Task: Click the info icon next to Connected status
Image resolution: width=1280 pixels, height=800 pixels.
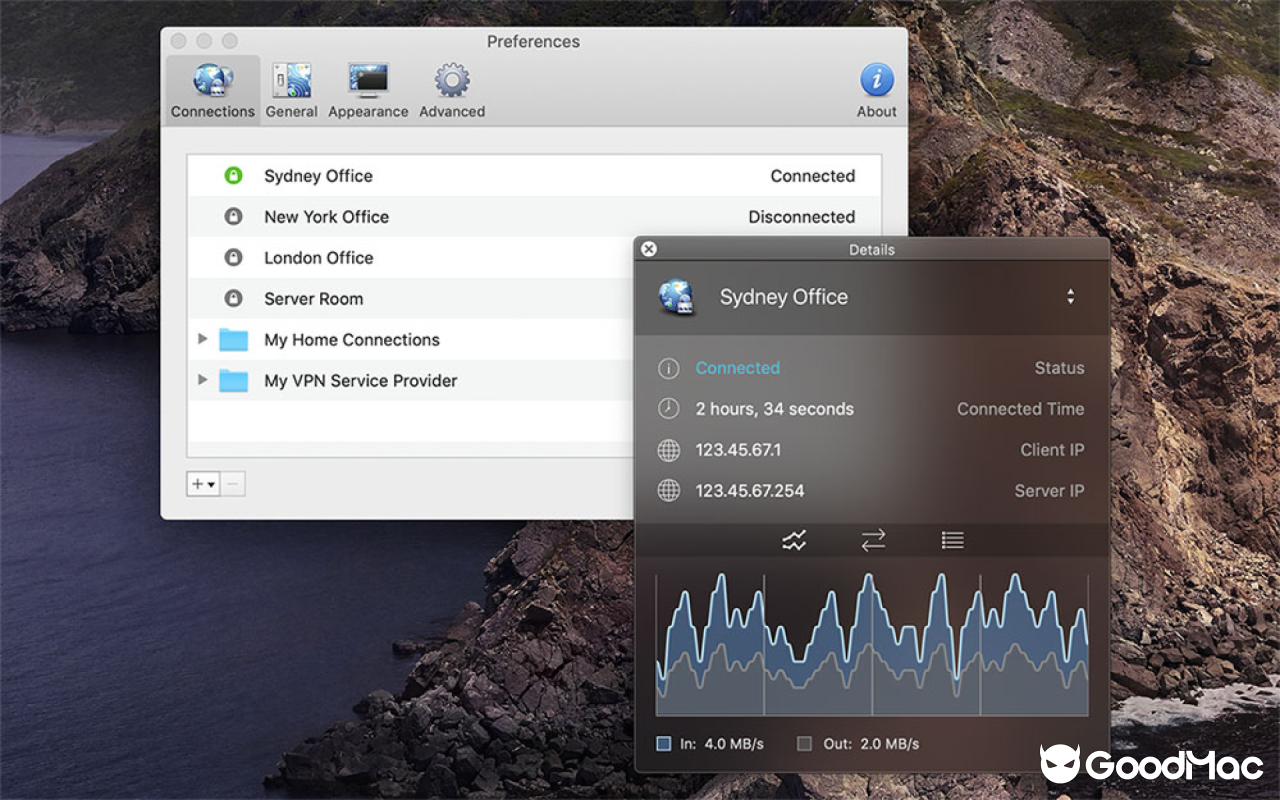Action: click(x=668, y=368)
